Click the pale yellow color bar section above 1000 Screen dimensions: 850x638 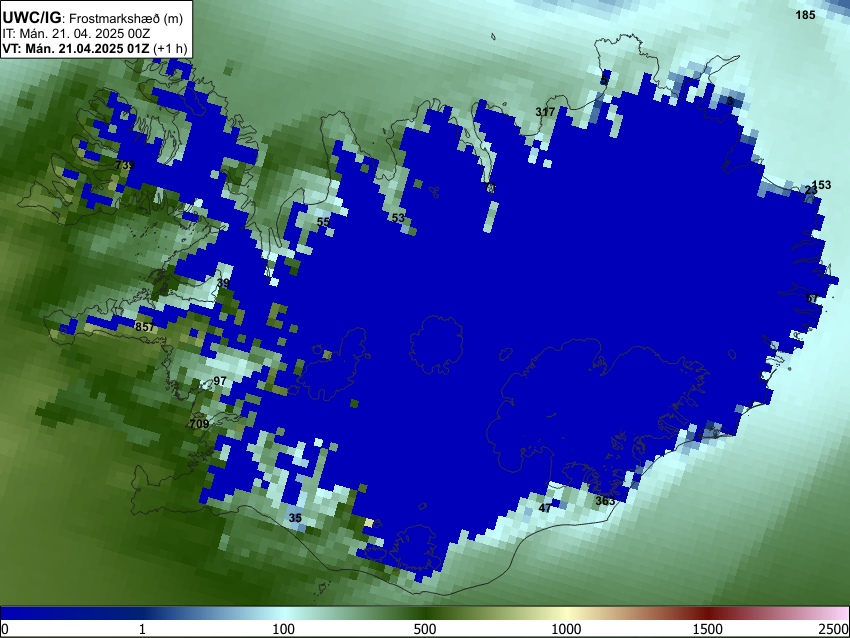click(566, 613)
